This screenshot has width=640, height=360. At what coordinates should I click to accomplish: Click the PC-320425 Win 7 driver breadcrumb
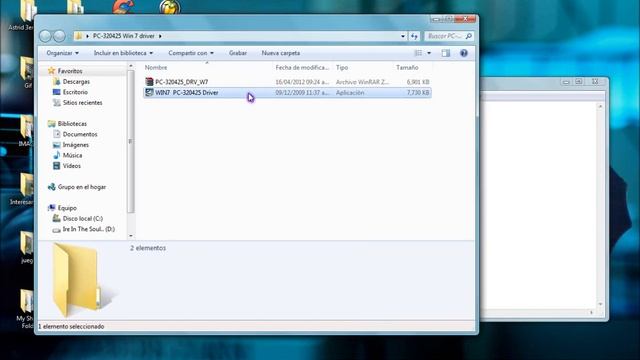[124, 36]
